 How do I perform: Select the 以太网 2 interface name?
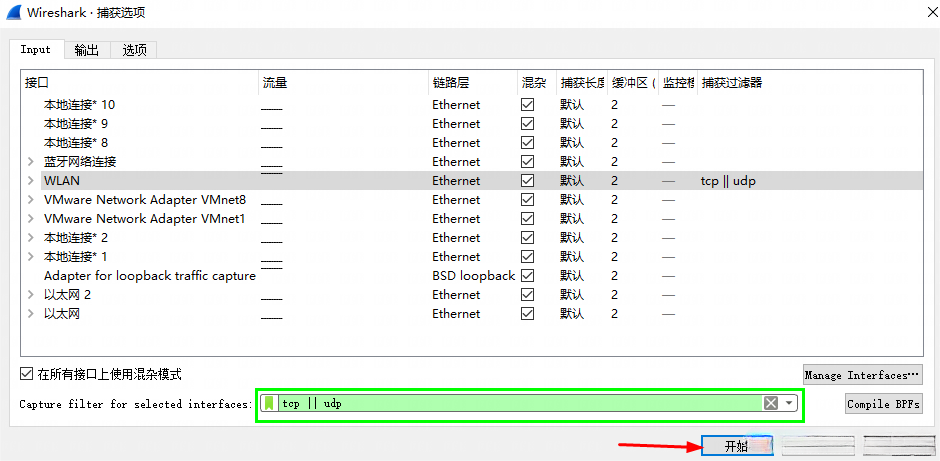coord(67,295)
